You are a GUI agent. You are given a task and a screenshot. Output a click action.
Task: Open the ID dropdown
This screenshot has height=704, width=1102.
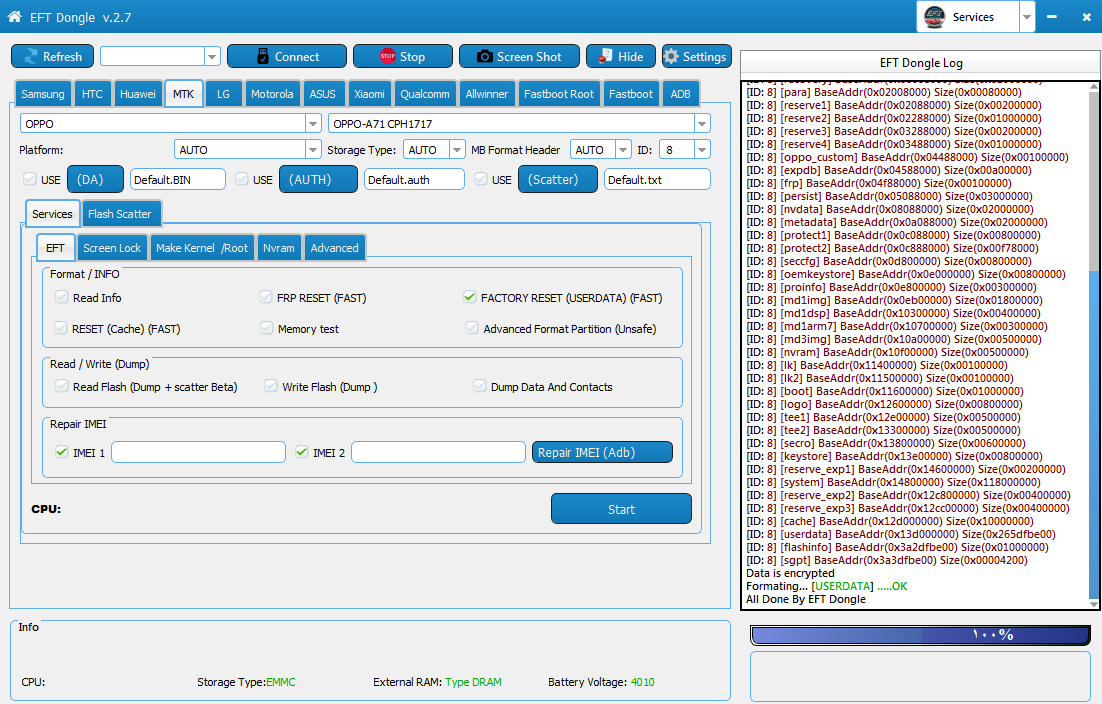pos(701,150)
